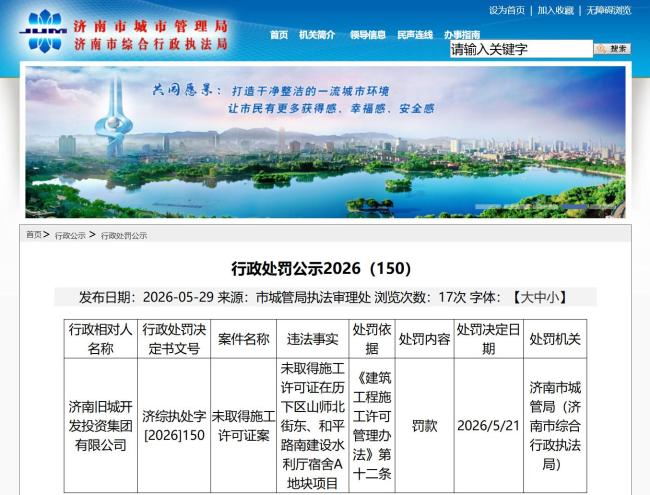
Task: Set font size to 中
Action: [x=540, y=297]
